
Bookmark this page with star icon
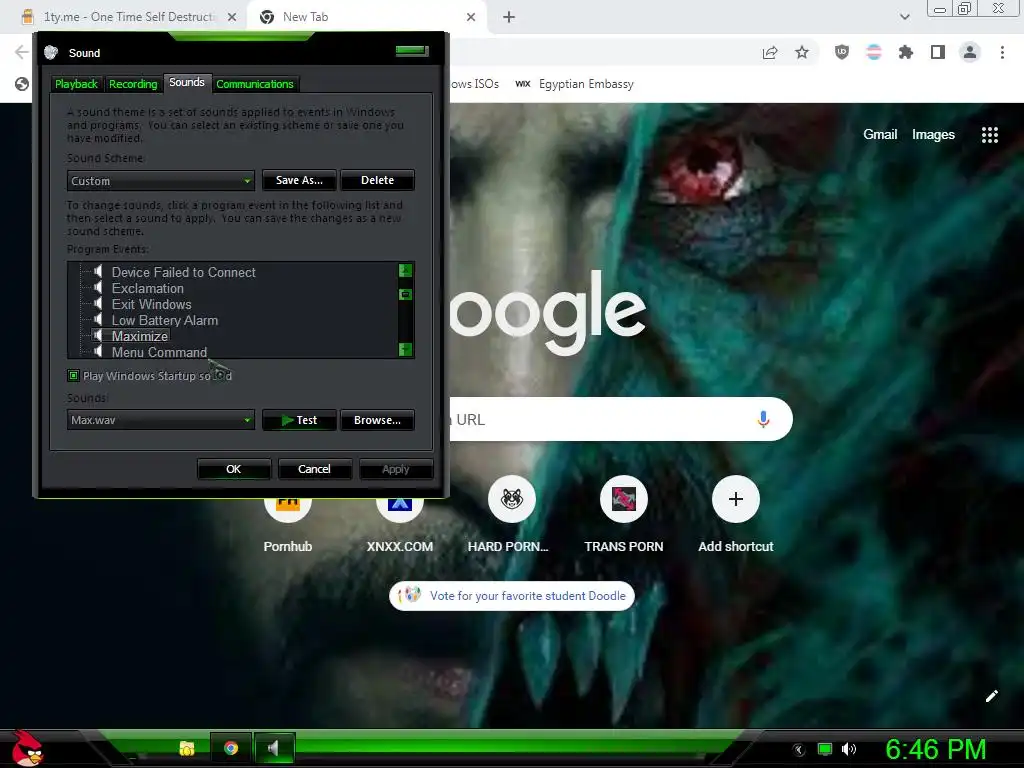tap(802, 52)
